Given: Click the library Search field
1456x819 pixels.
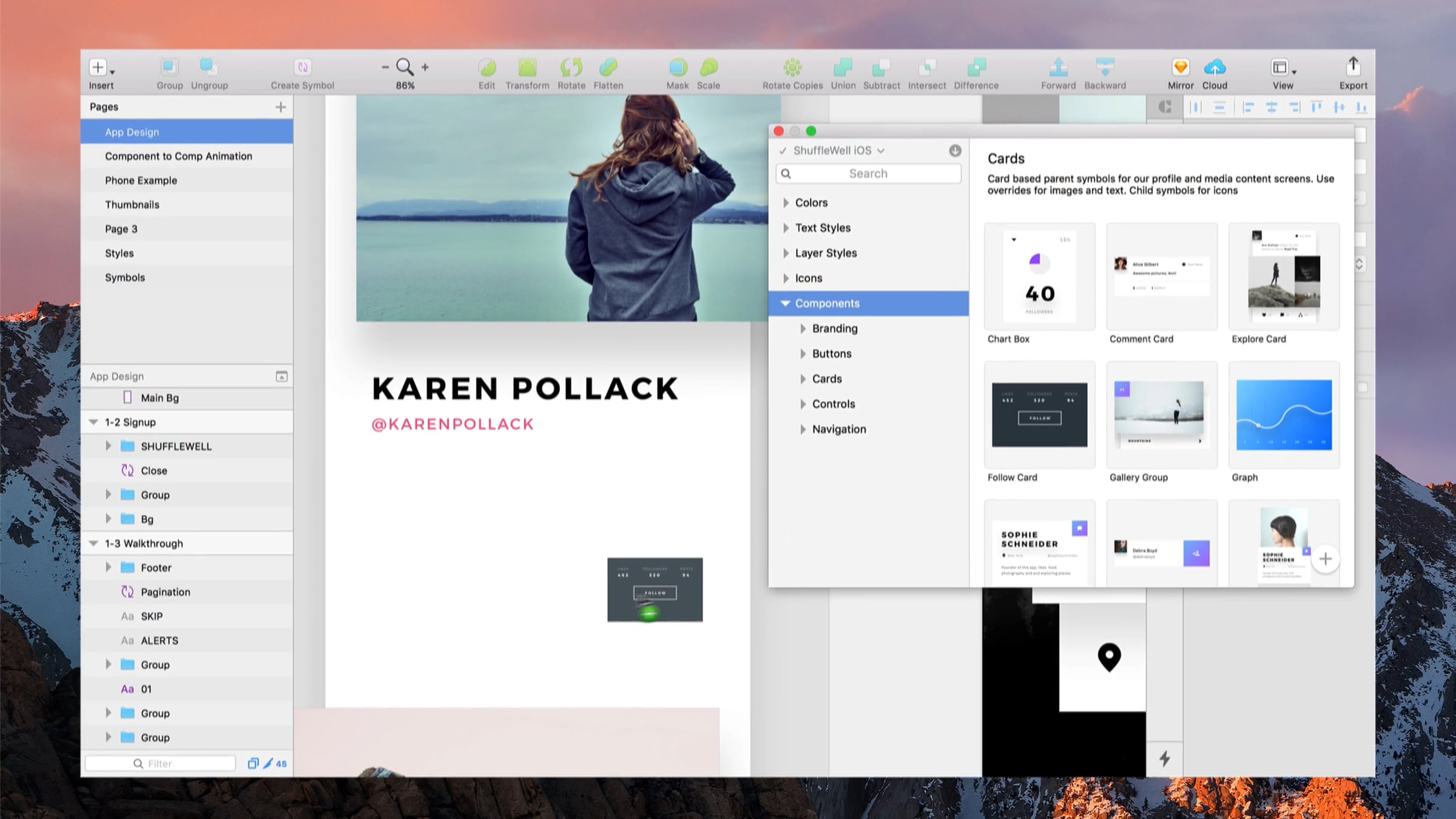Looking at the screenshot, I should 868,174.
